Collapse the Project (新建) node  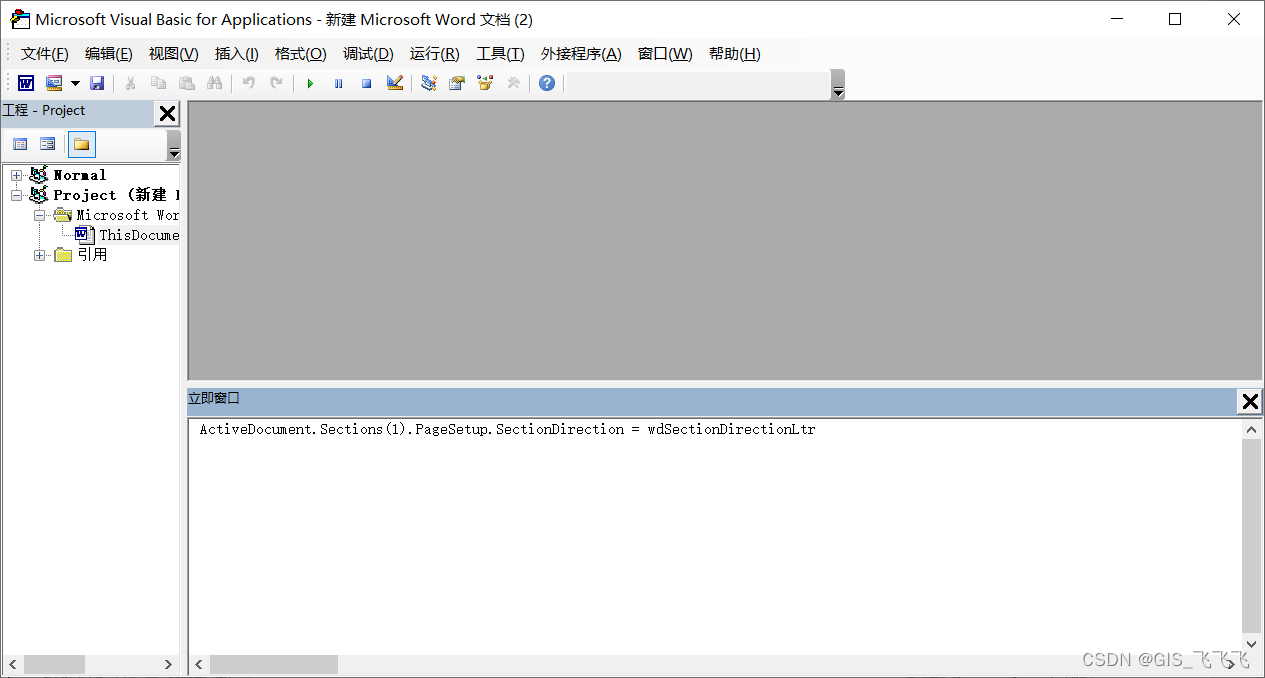click(x=16, y=195)
